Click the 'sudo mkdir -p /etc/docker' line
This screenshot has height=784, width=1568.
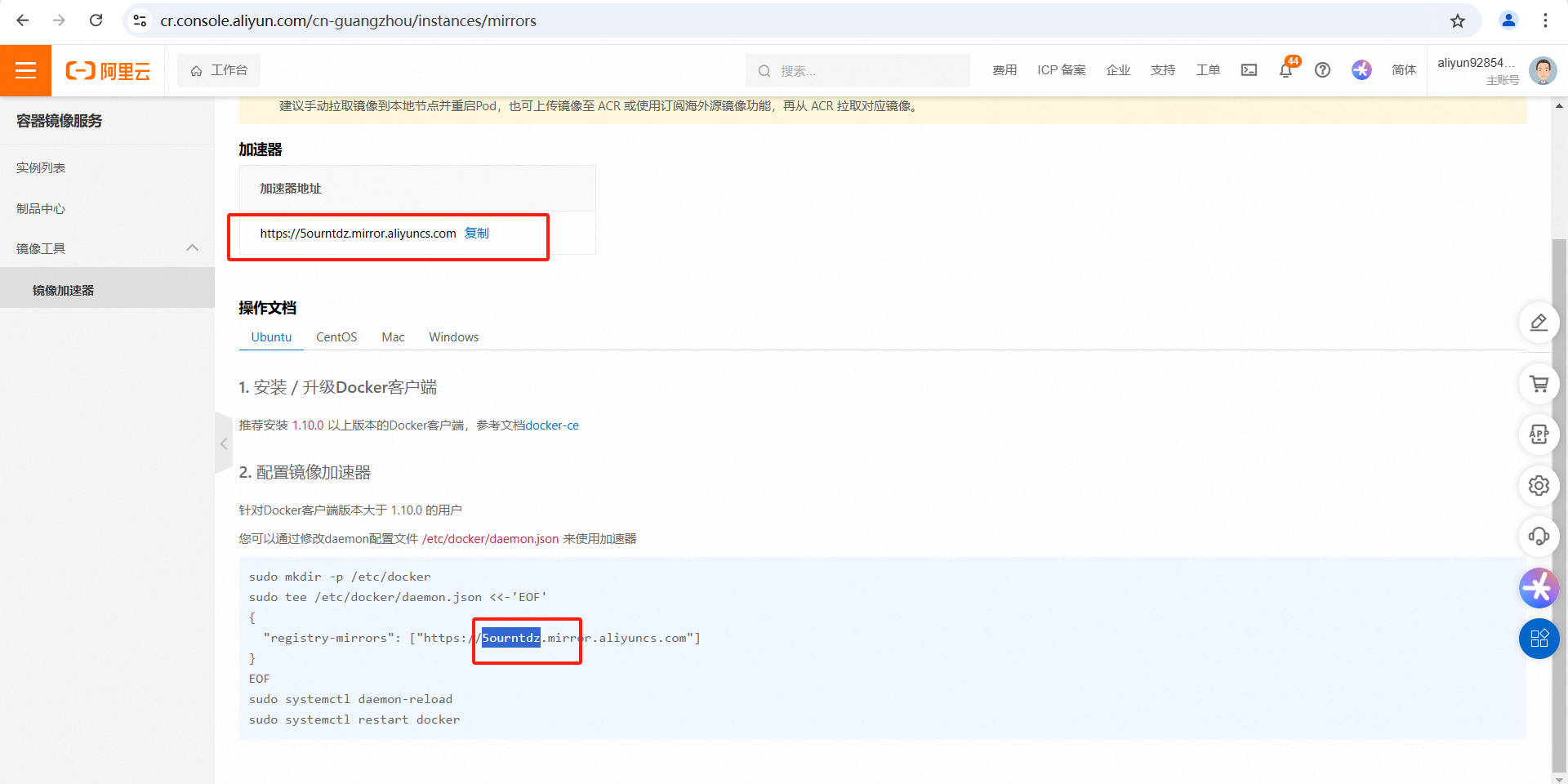[340, 577]
